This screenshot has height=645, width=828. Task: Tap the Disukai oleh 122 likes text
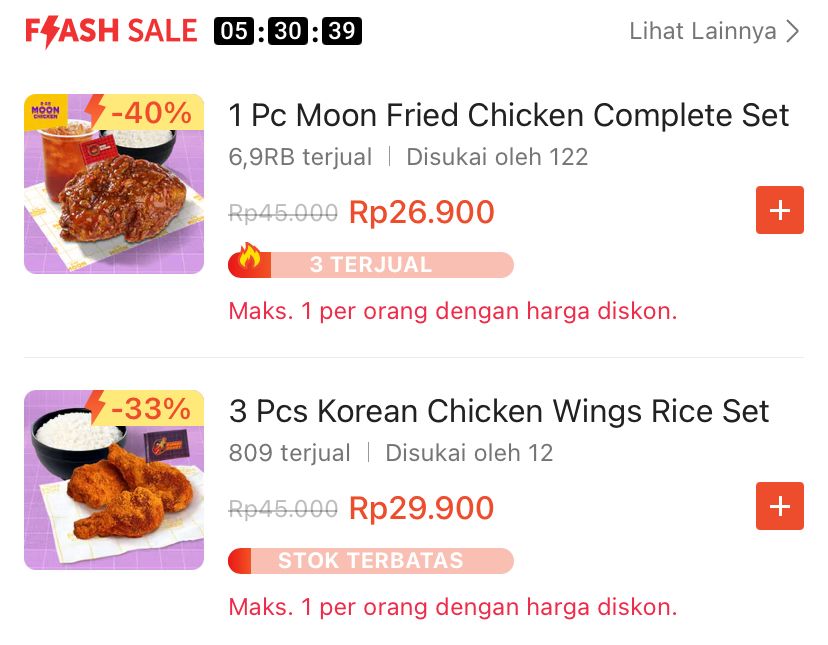(x=497, y=157)
